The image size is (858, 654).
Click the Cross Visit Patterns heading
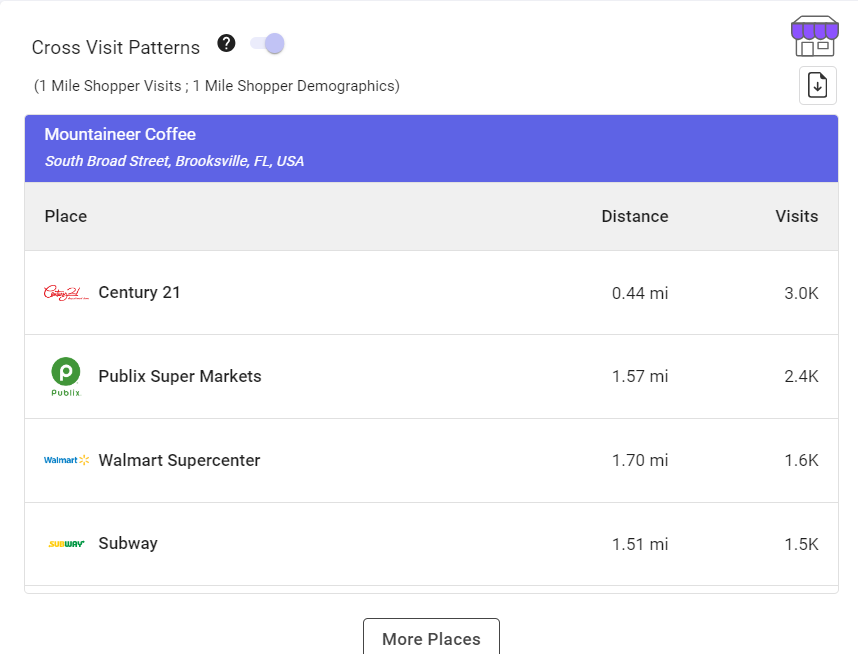[x=116, y=47]
